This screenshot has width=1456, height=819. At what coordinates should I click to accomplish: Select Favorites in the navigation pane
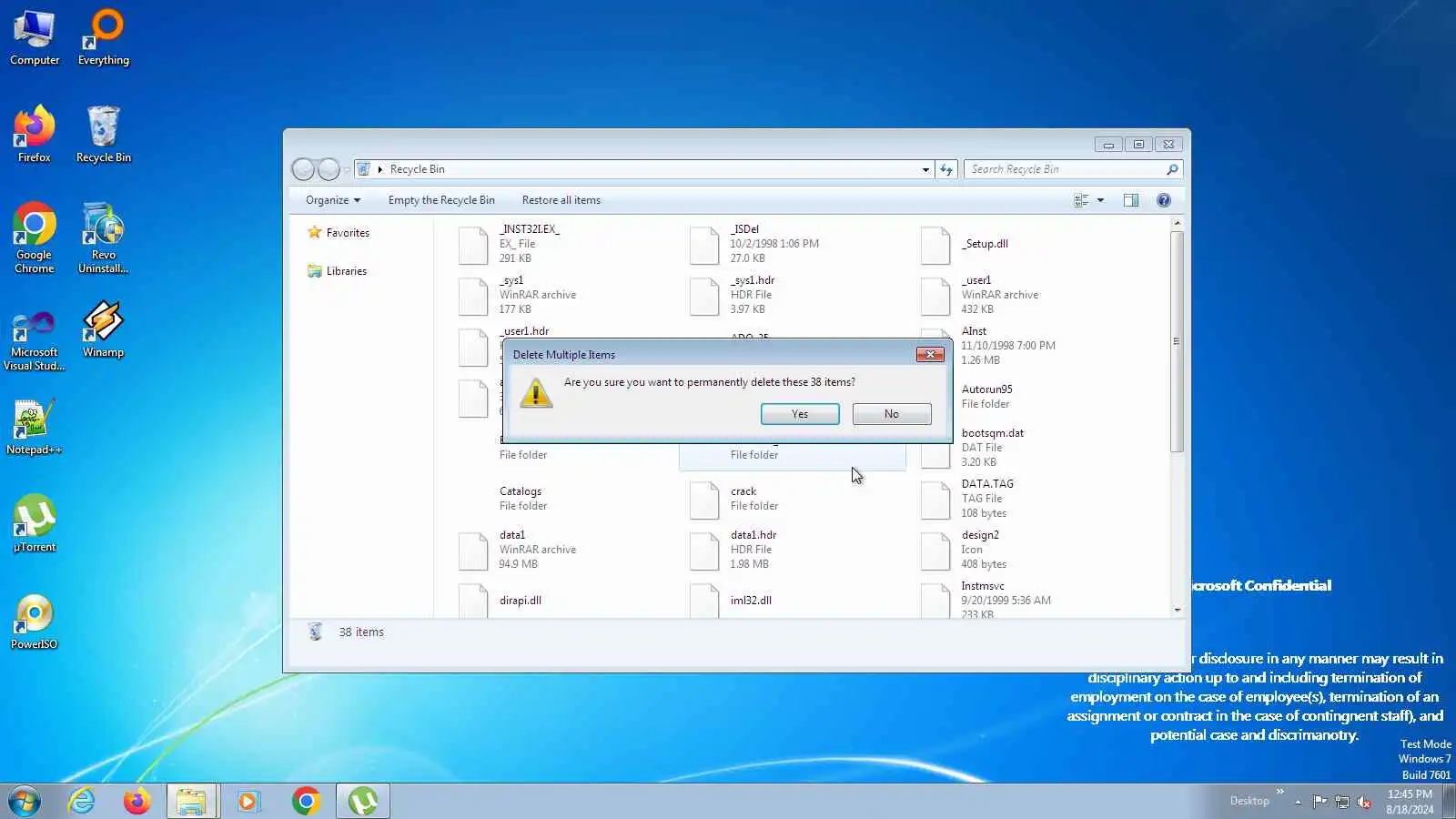pos(338,233)
